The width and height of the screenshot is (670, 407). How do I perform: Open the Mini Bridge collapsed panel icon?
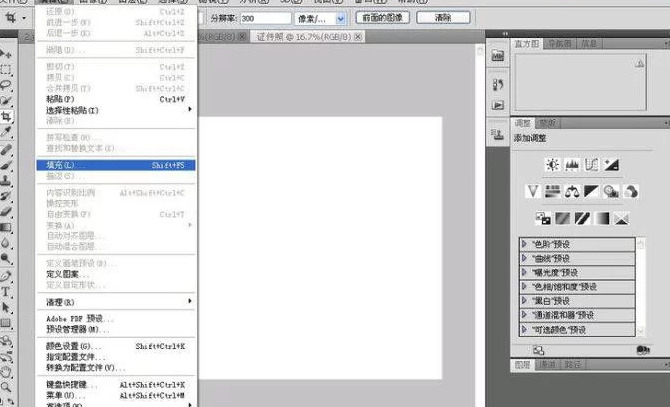[x=498, y=56]
